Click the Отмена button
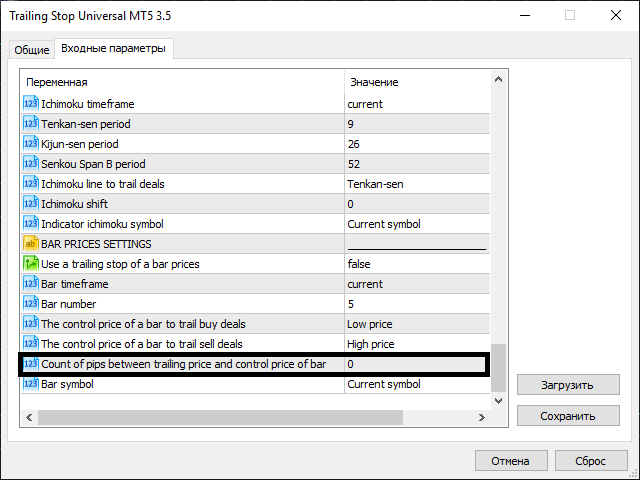This screenshot has height=480, width=640. pyautogui.click(x=511, y=461)
